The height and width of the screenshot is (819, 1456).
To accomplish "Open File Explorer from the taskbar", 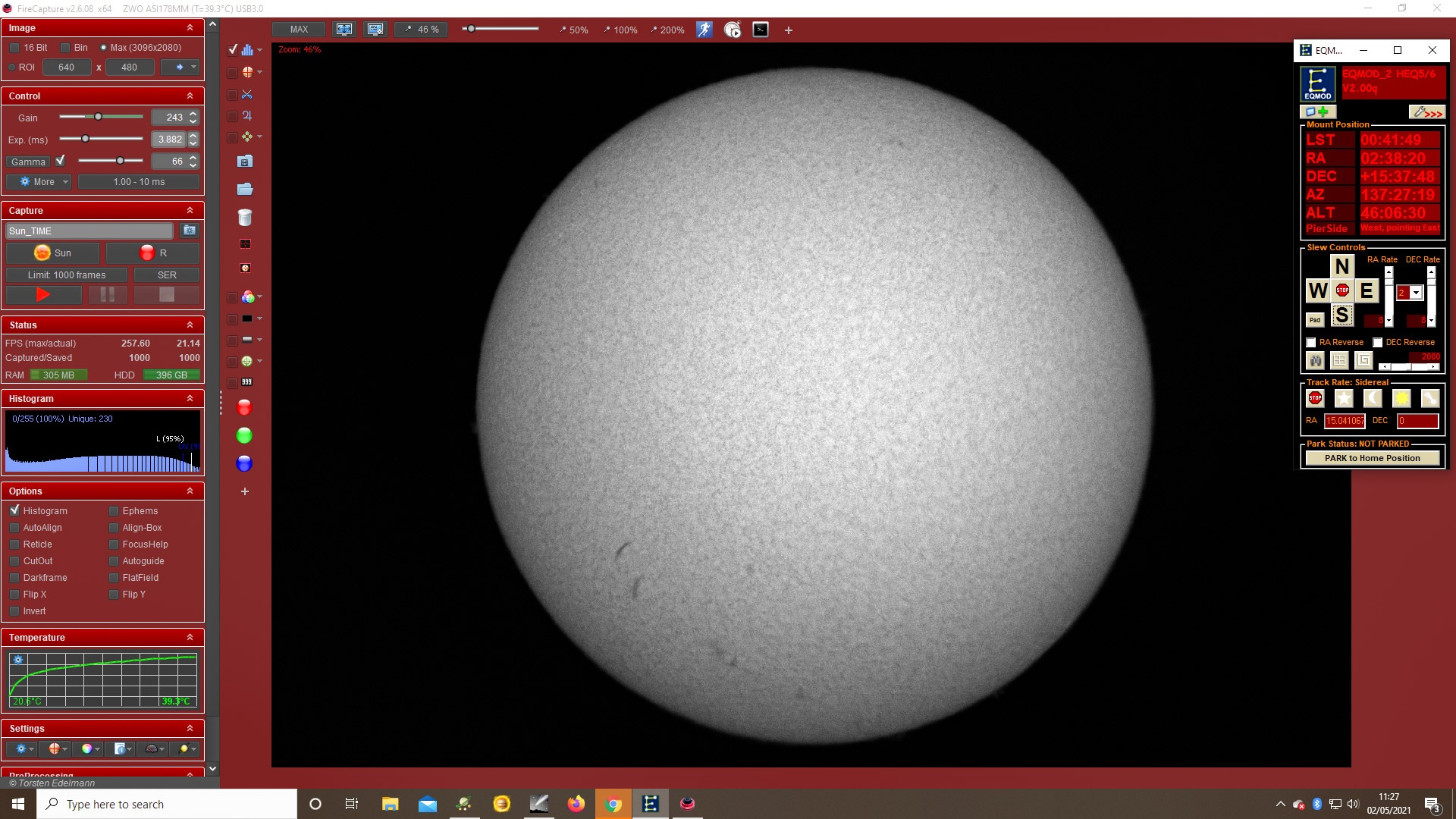I will [x=390, y=804].
